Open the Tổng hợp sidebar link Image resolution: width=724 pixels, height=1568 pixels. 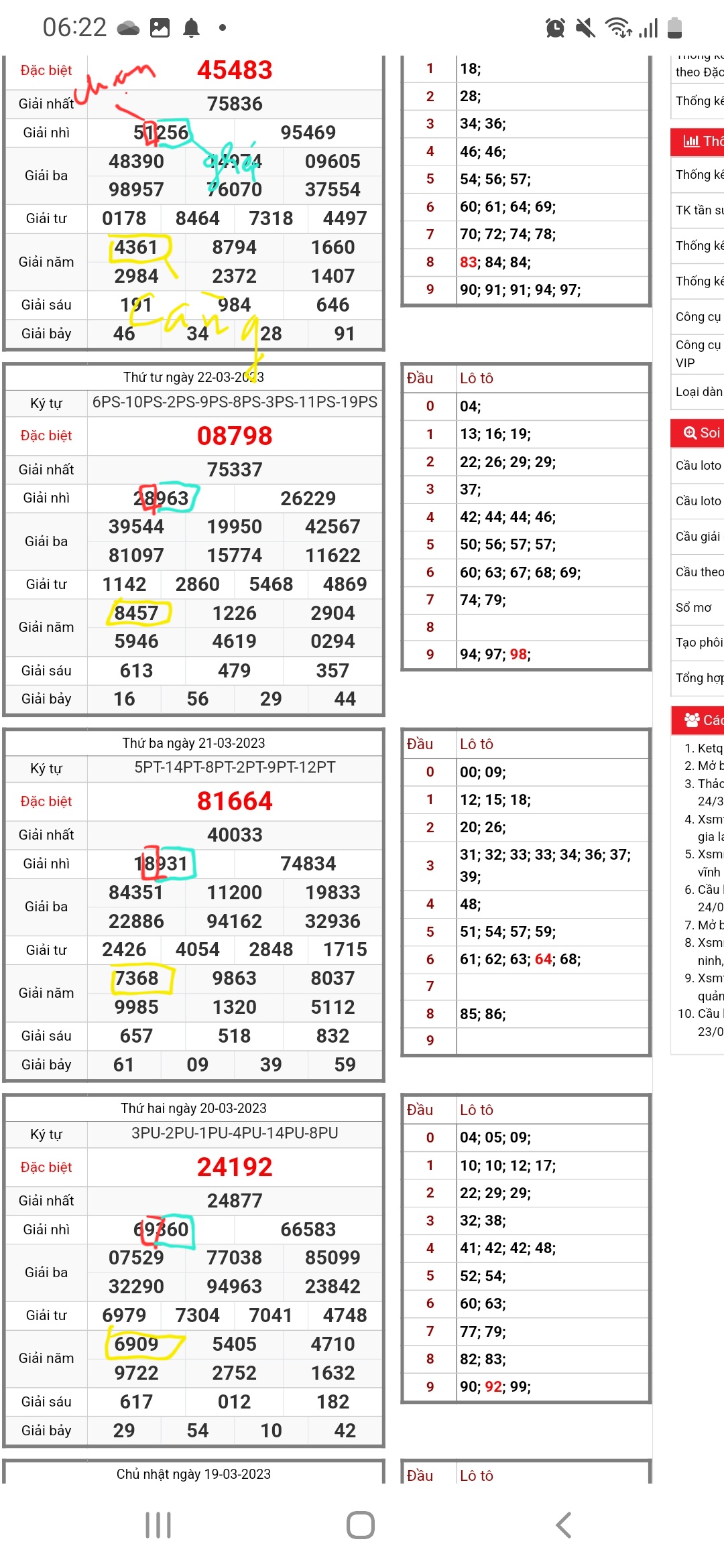pos(699,678)
